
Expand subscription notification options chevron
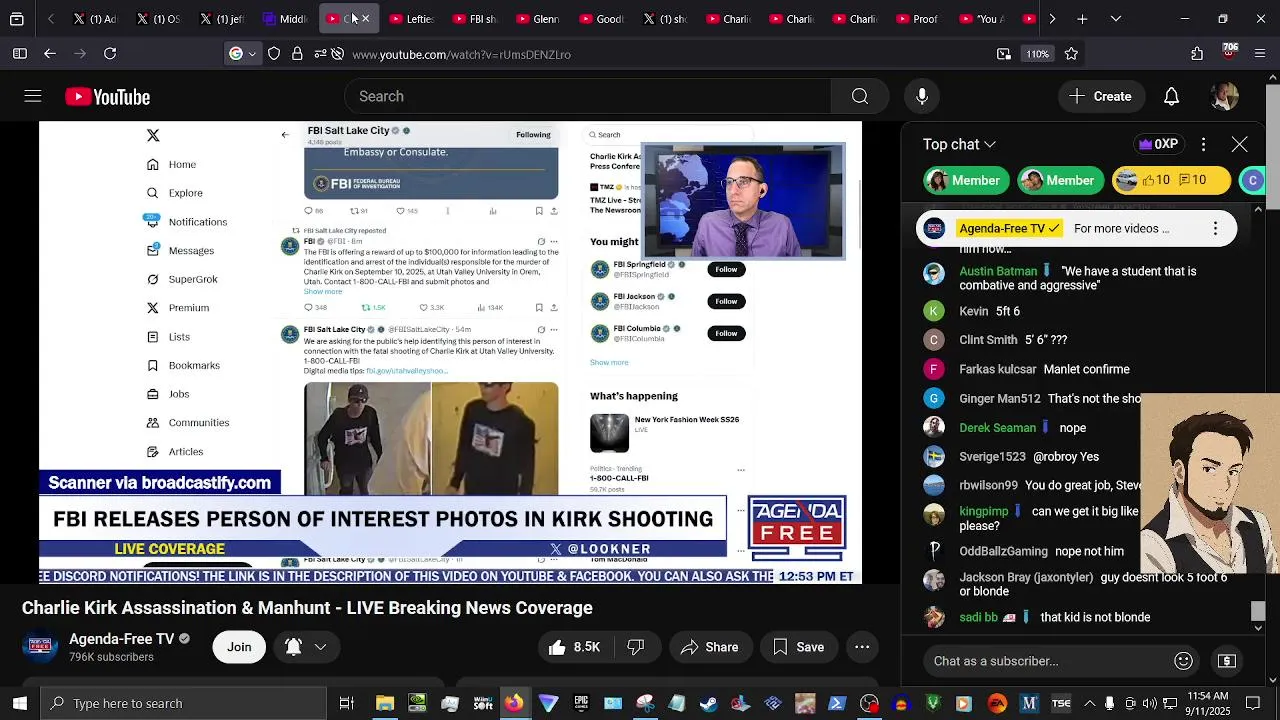pos(321,647)
